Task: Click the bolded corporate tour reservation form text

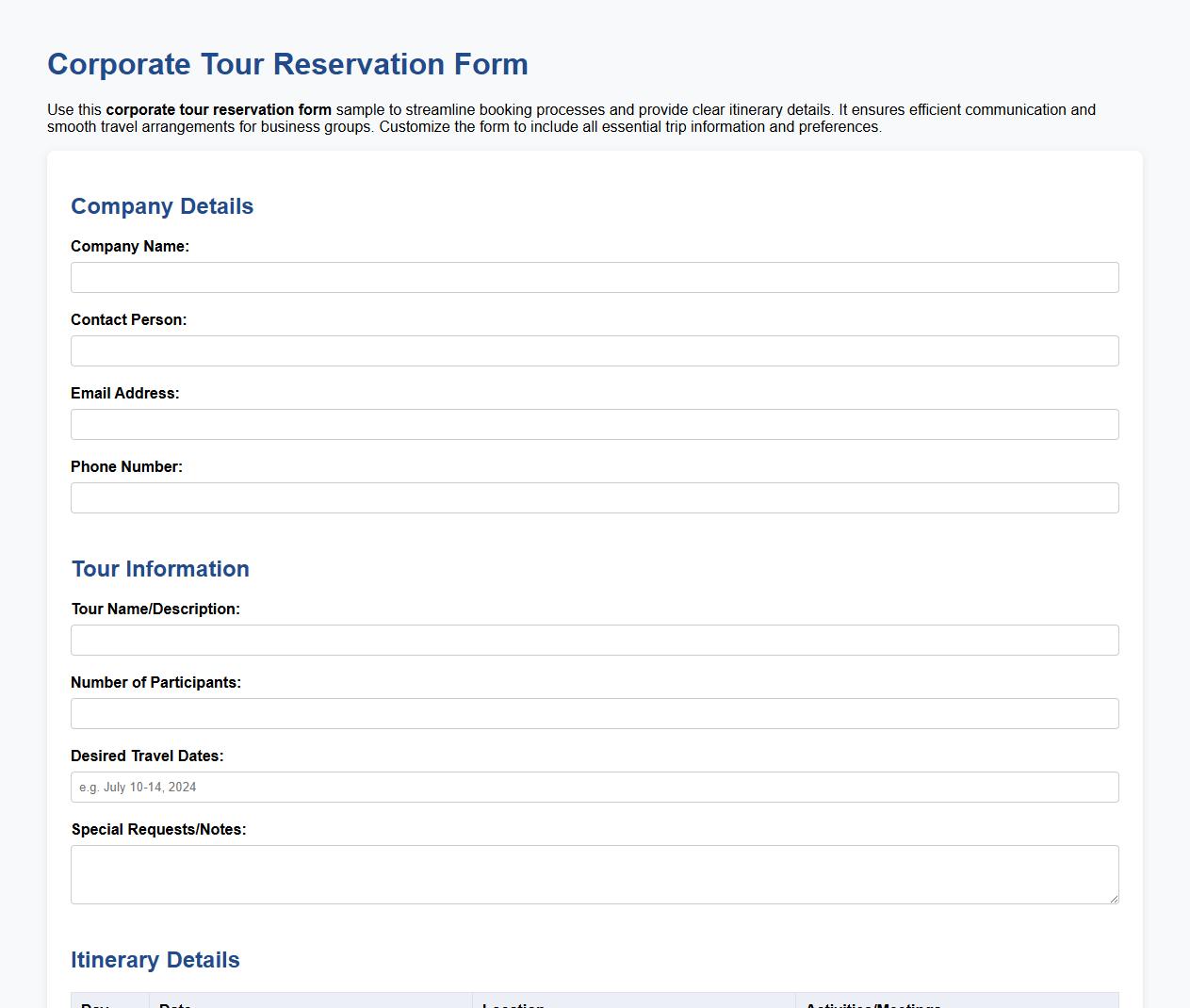Action: pos(219,109)
